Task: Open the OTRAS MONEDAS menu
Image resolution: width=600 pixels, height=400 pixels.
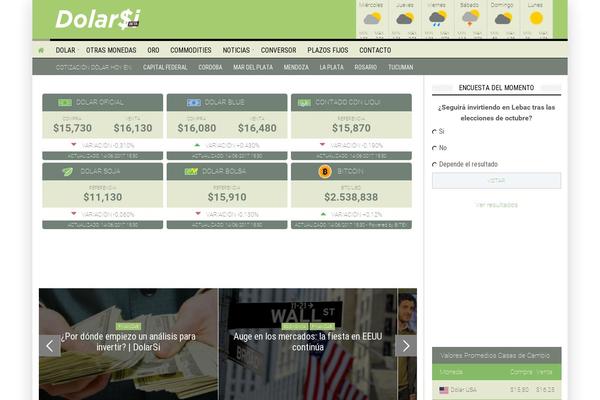Action: click(x=111, y=50)
